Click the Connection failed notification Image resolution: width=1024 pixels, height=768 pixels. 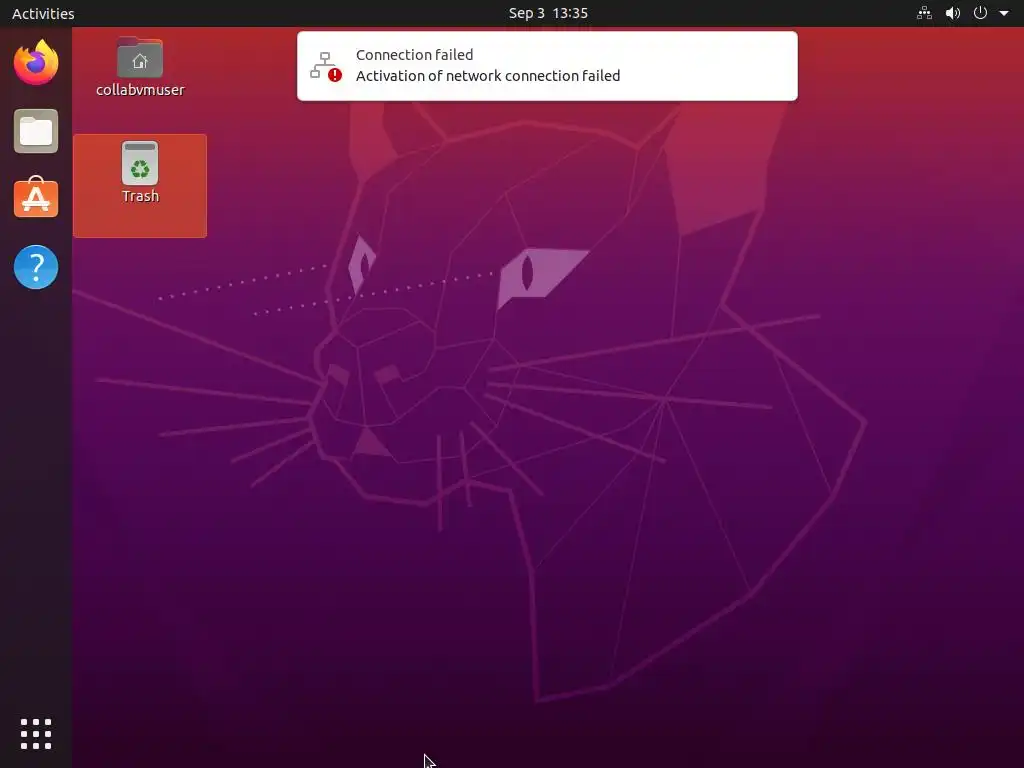click(547, 66)
